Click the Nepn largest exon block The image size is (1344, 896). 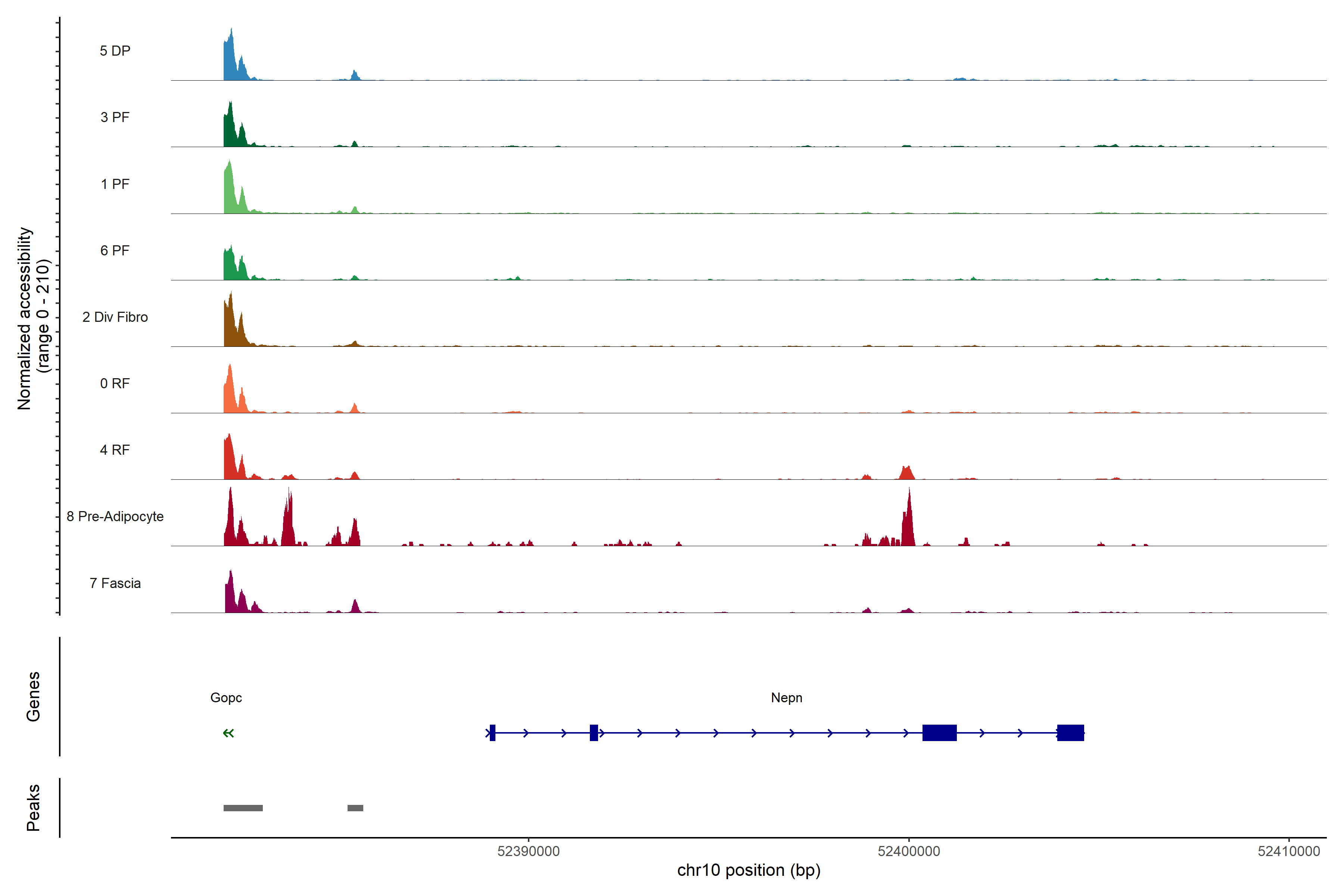(939, 732)
